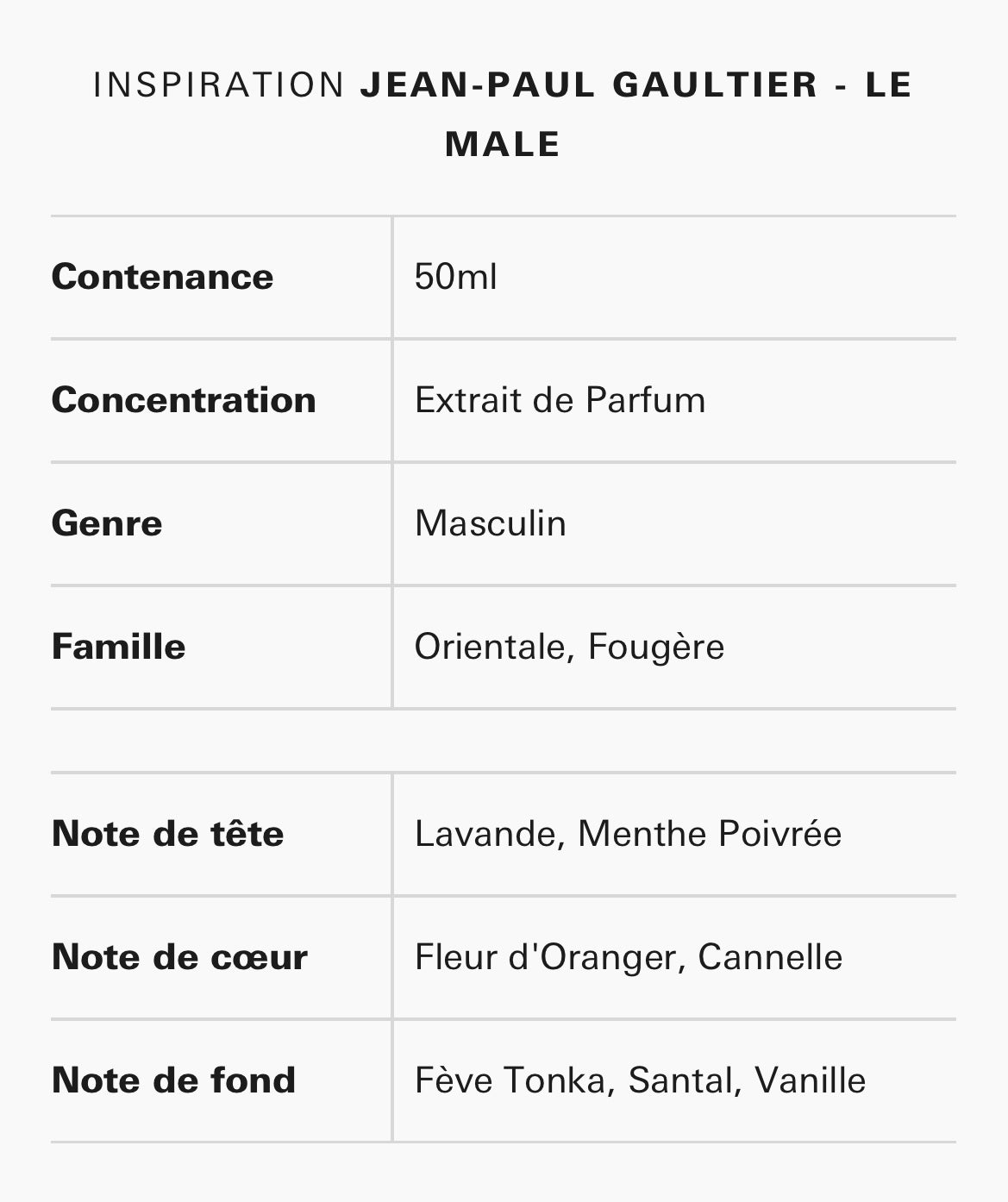Image resolution: width=1008 pixels, height=1202 pixels.
Task: Click the word Vanille in base notes
Action: [x=810, y=1080]
